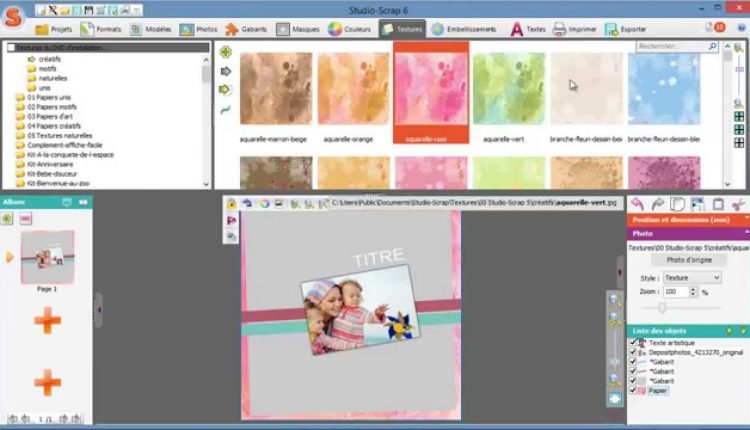Open the Projets tab
This screenshot has height=430, width=750.
(x=54, y=29)
